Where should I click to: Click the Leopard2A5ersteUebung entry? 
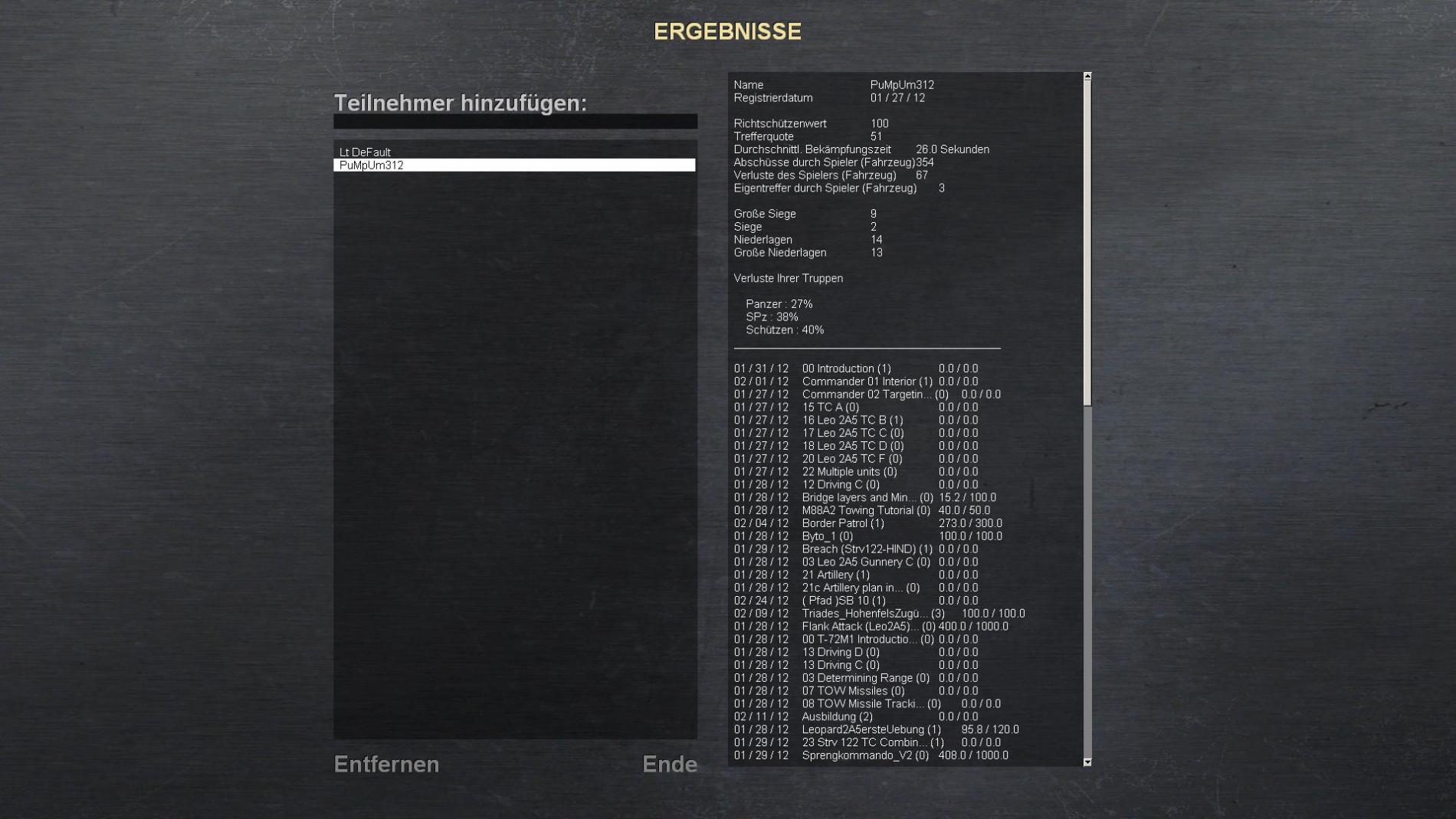tap(871, 729)
